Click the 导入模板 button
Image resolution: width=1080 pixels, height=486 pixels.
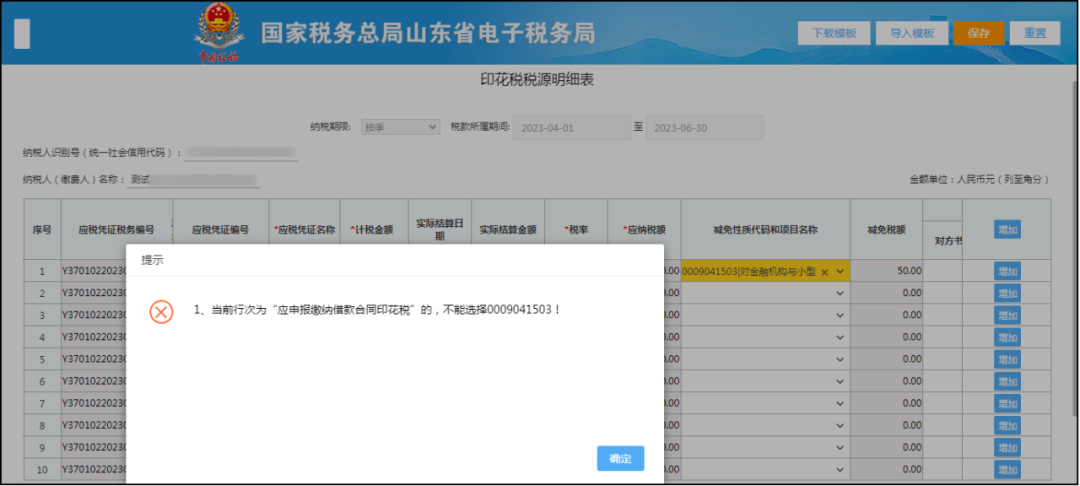(912, 33)
